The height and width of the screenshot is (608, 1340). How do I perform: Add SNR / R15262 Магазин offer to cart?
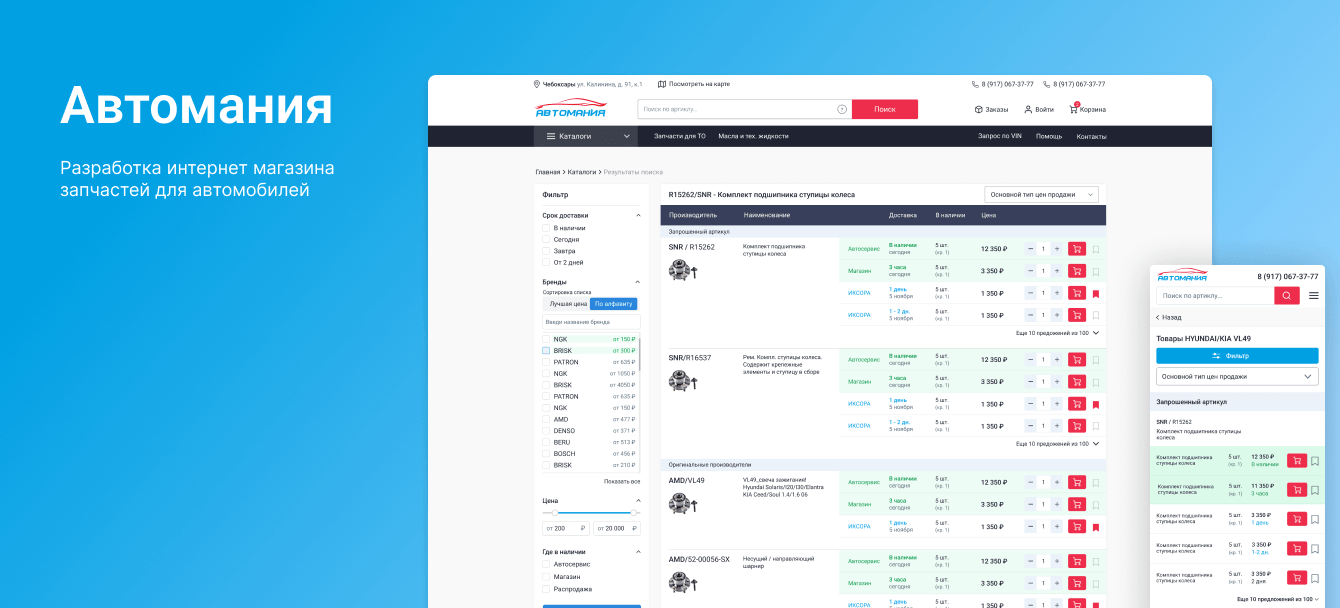click(x=1076, y=271)
